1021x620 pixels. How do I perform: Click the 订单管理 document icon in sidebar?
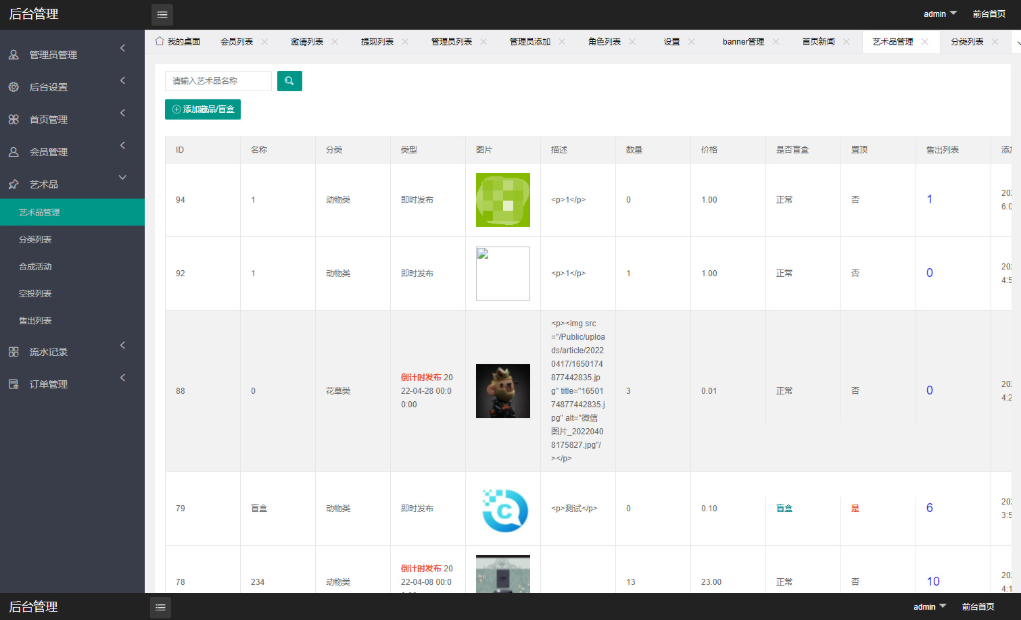(x=14, y=384)
